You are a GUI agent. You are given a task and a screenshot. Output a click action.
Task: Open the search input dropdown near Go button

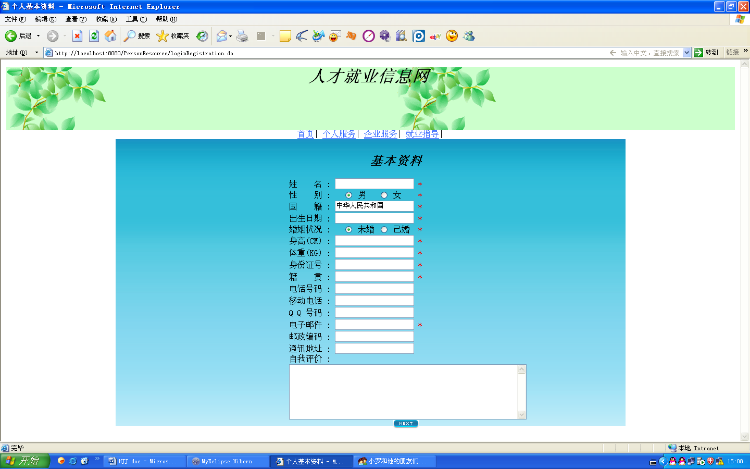[x=687, y=53]
